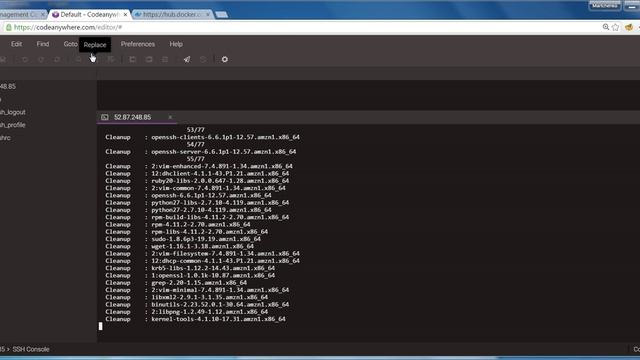The height and width of the screenshot is (360, 640).
Task: Open the gear settings icon in editor toolbar
Action: 224,60
